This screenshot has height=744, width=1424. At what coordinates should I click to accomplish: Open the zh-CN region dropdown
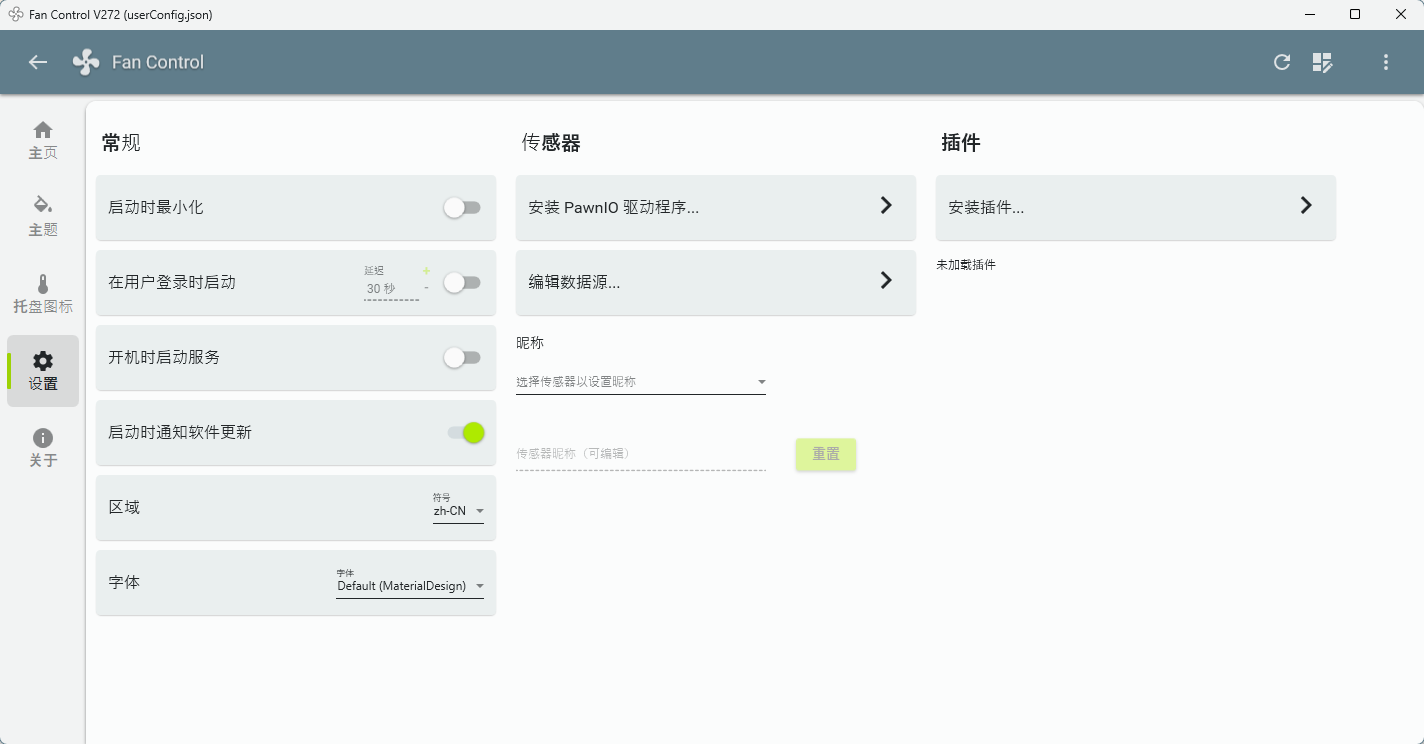[458, 511]
